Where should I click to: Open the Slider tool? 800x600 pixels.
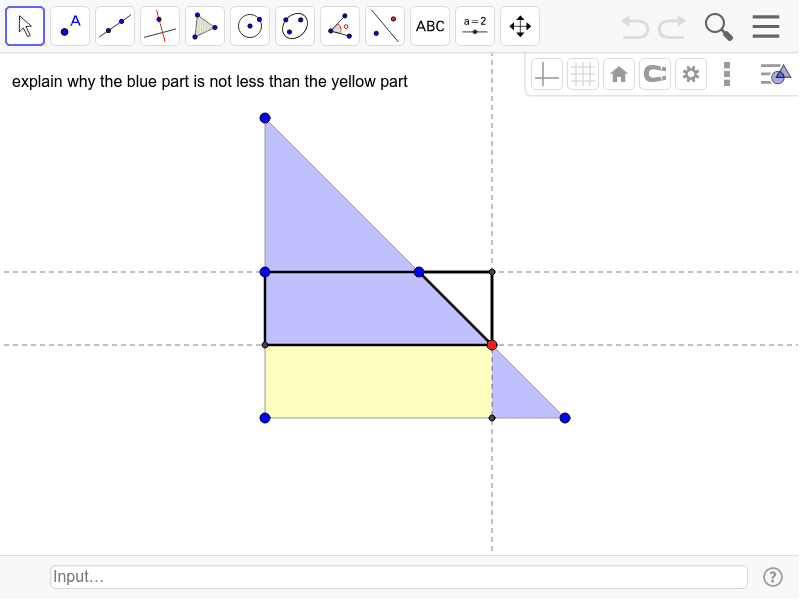tap(474, 26)
